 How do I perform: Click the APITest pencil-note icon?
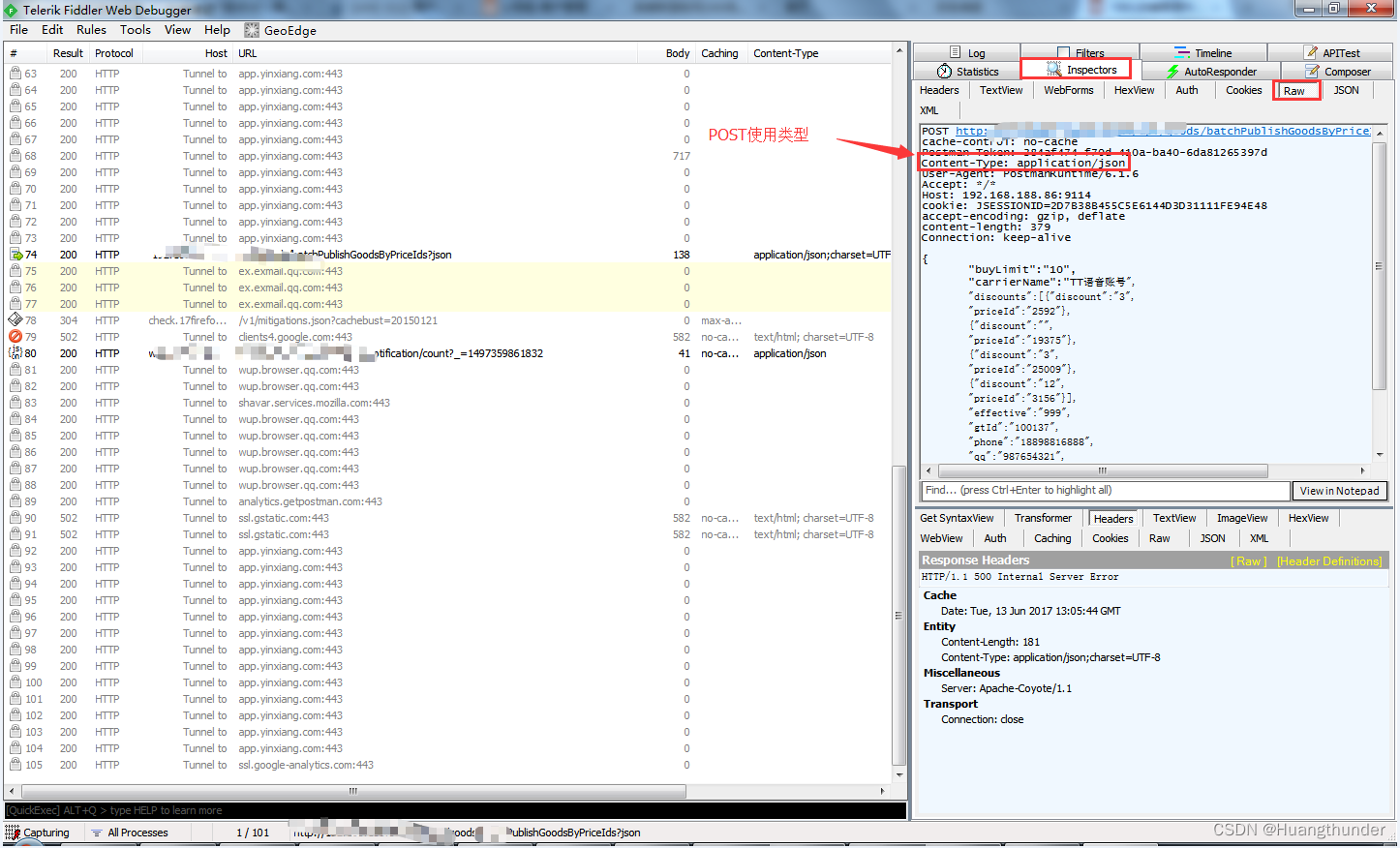coord(1311,52)
